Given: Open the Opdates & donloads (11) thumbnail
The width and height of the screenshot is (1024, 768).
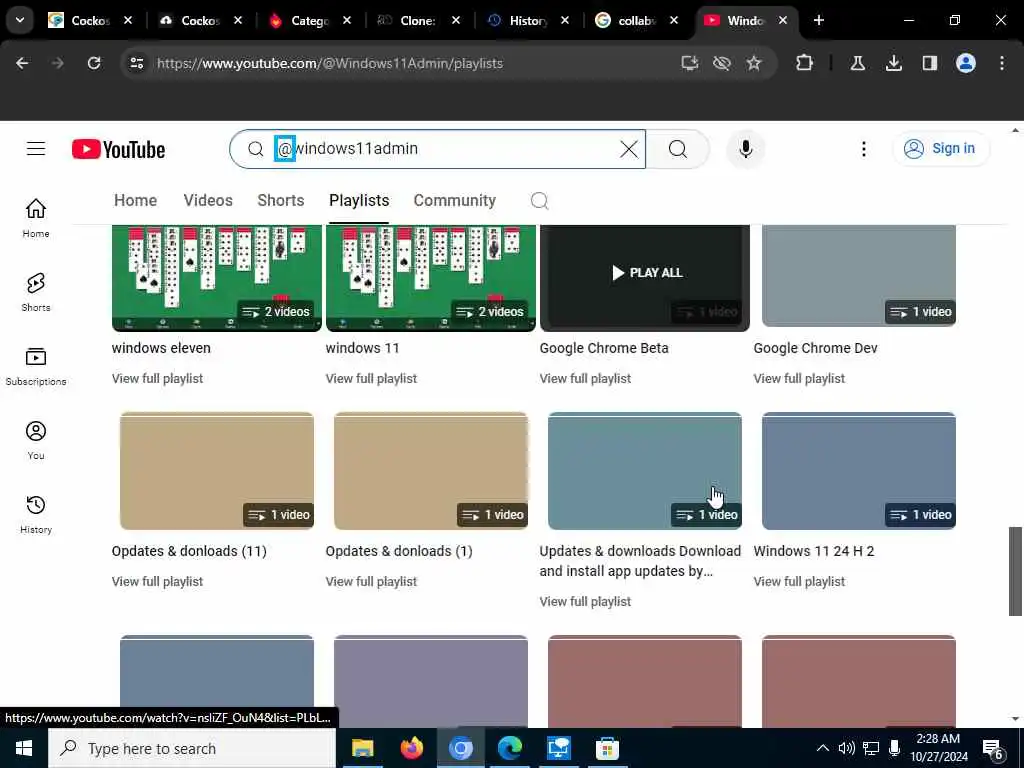Looking at the screenshot, I should (217, 471).
